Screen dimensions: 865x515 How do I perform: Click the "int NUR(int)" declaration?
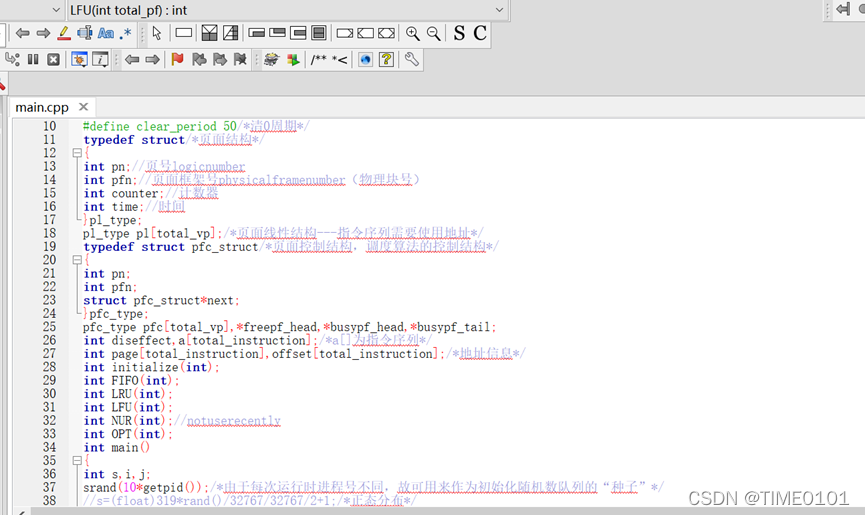click(127, 421)
